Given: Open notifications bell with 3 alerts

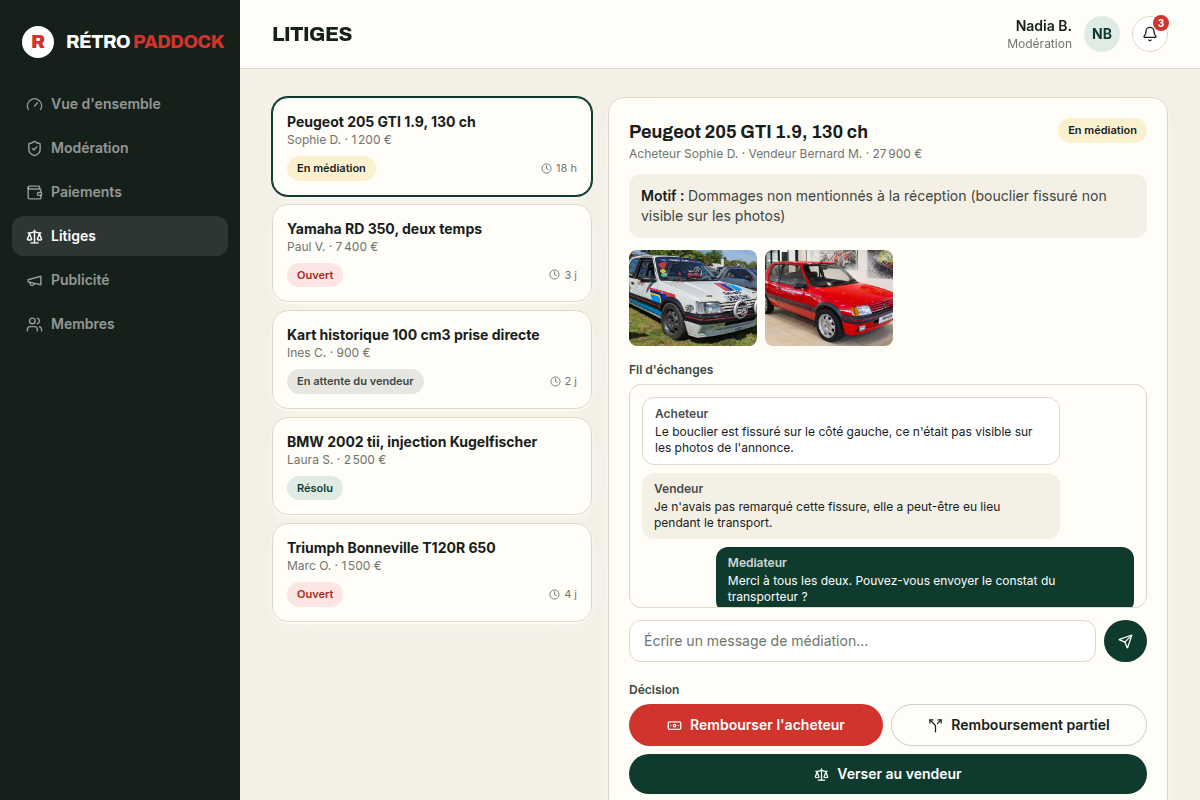Looking at the screenshot, I should (1150, 34).
